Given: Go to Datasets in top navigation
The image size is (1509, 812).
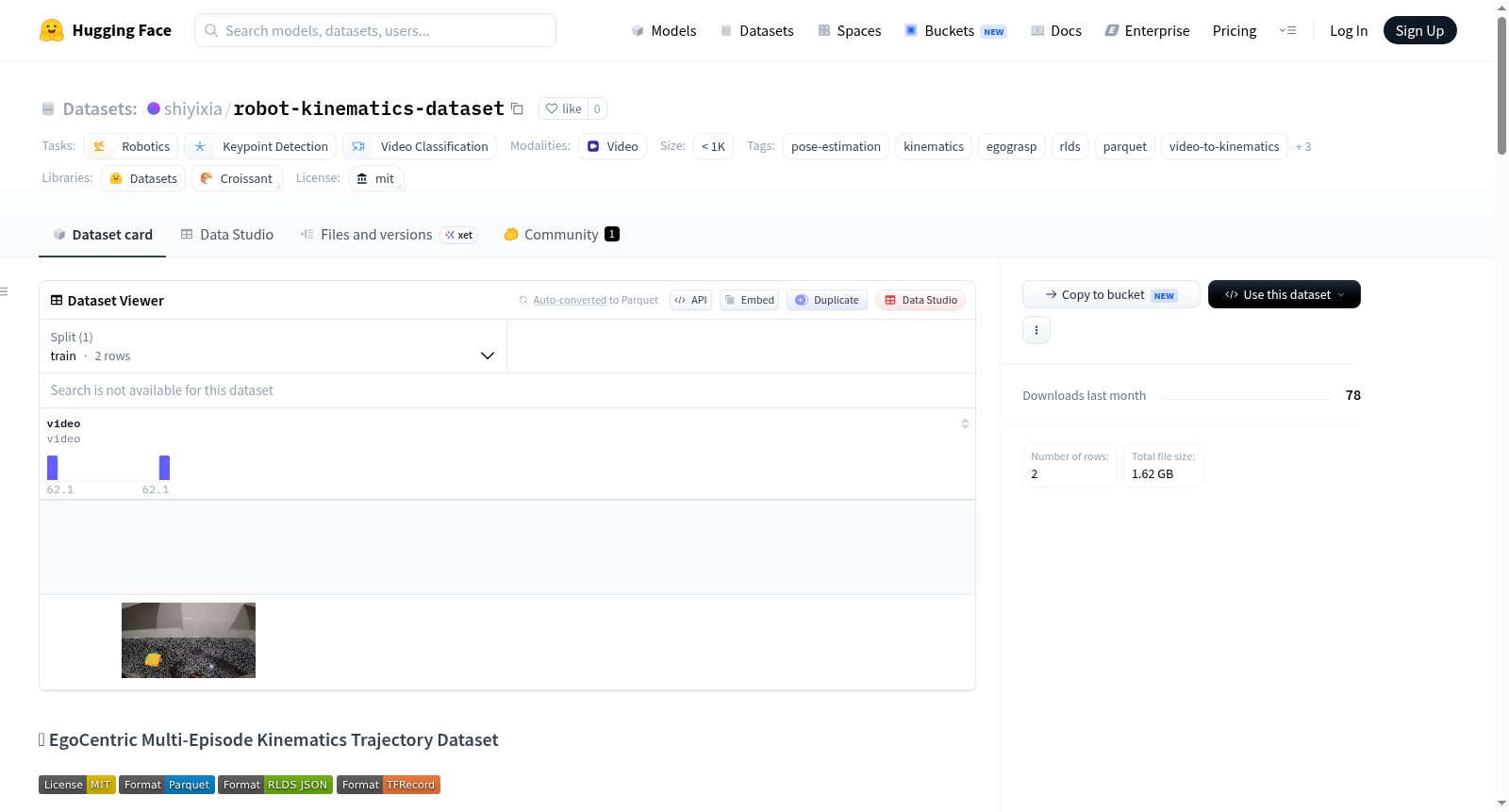Looking at the screenshot, I should (x=757, y=30).
